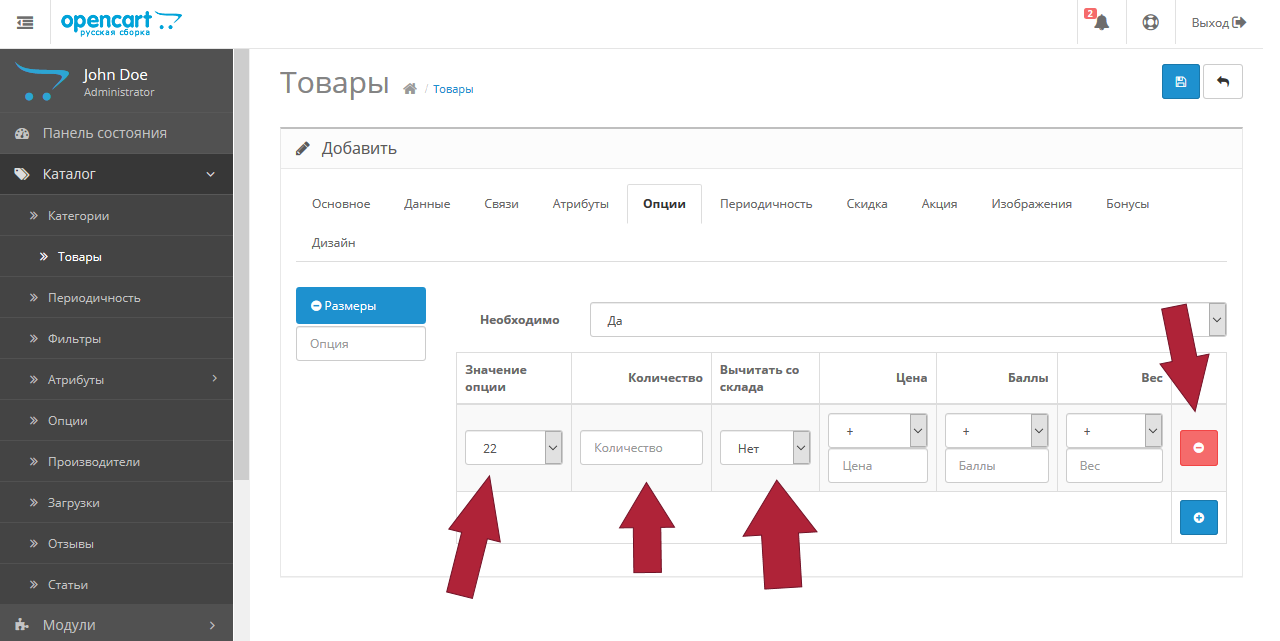Collapse the Каталог sidebar section

[116, 174]
